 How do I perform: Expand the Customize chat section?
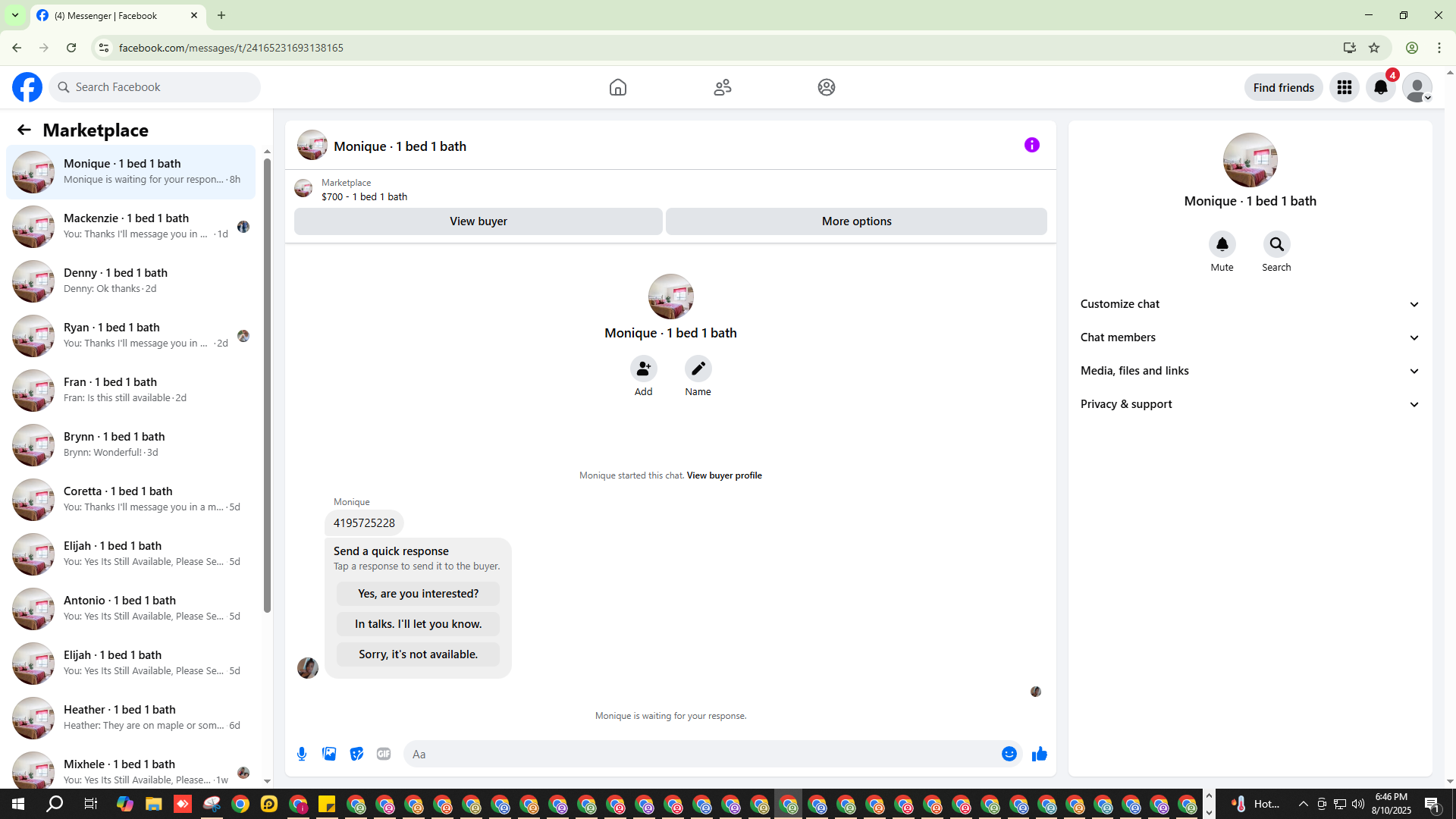1250,304
